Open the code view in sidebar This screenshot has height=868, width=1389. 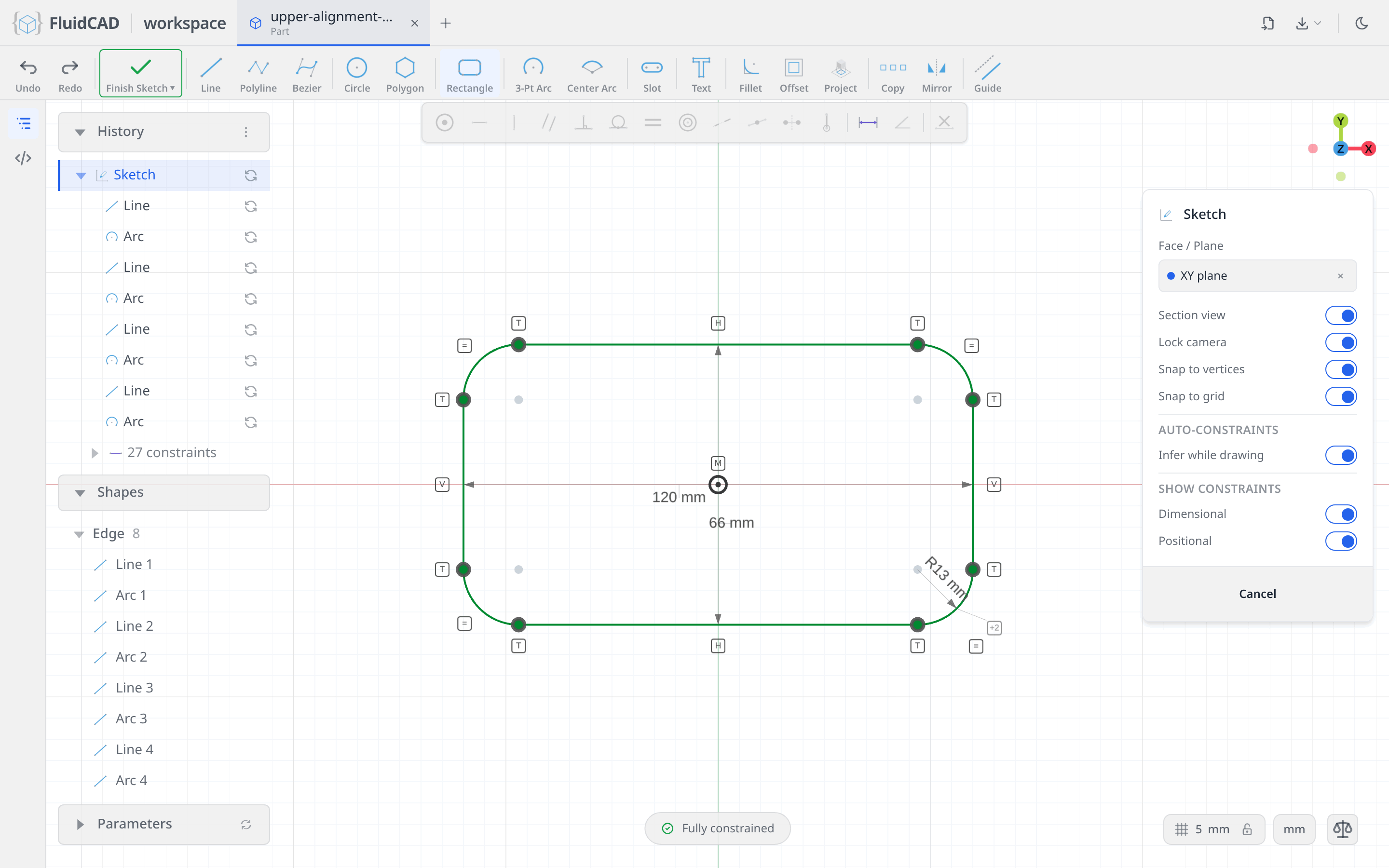(x=23, y=158)
